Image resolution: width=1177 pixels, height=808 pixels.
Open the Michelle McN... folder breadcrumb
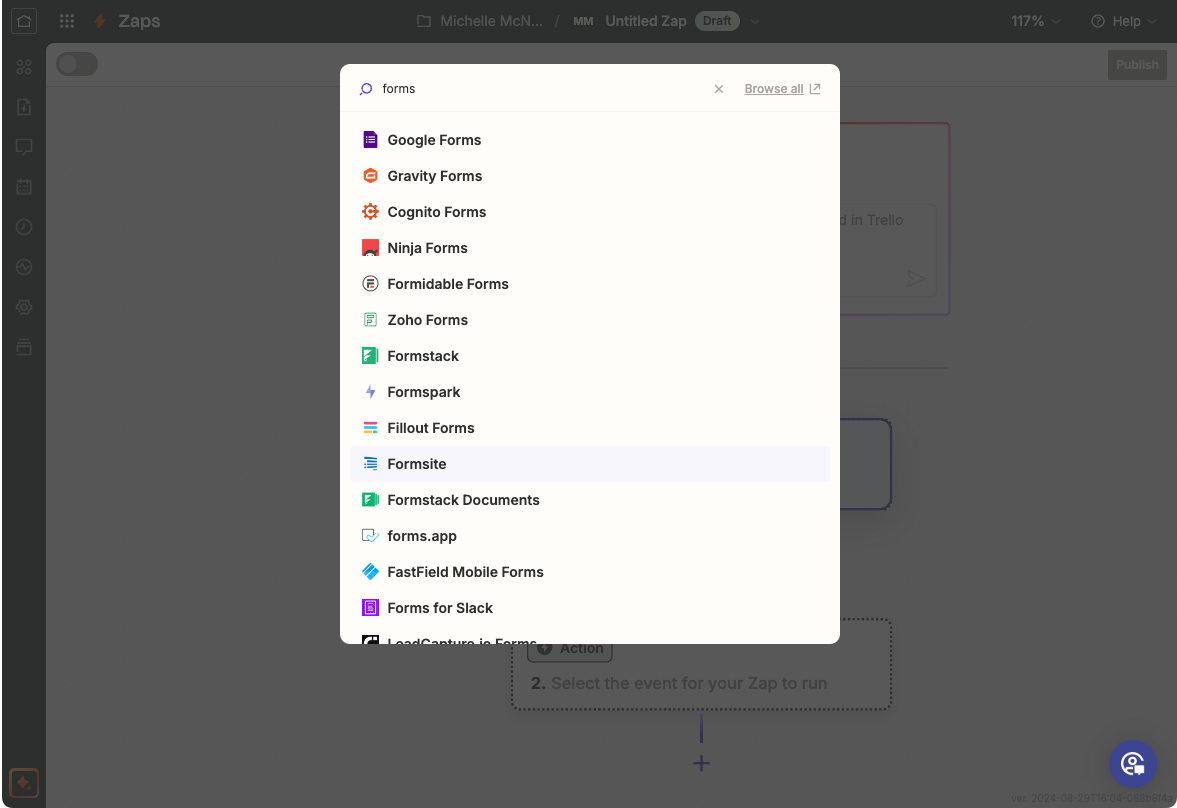click(480, 21)
